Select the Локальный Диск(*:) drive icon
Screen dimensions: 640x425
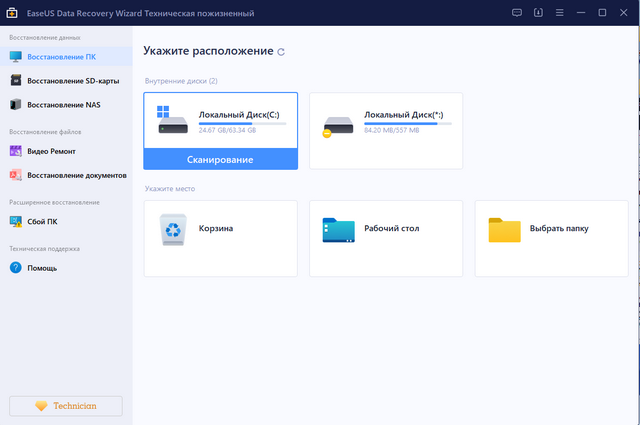(336, 122)
